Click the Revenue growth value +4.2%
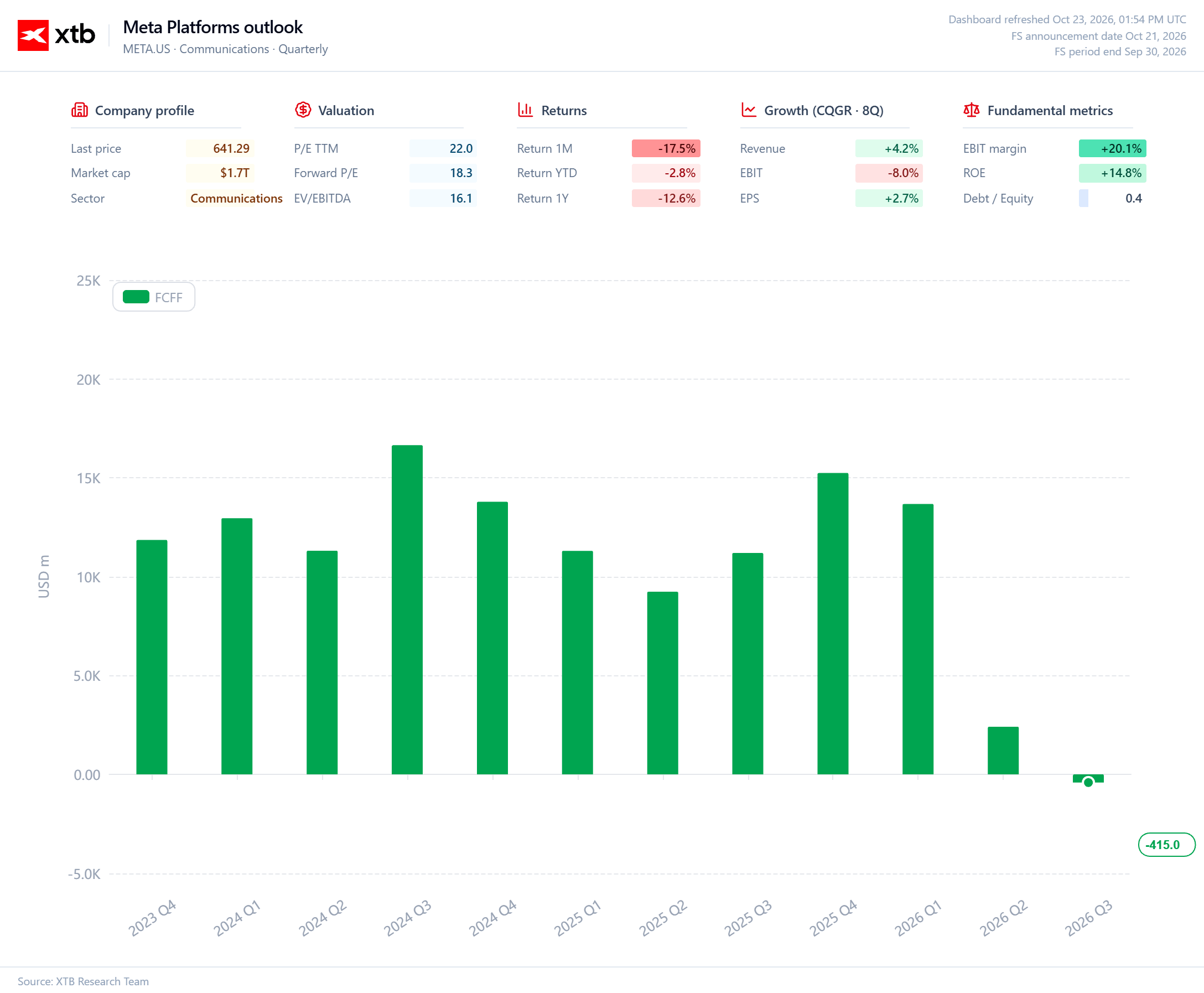 coord(889,149)
